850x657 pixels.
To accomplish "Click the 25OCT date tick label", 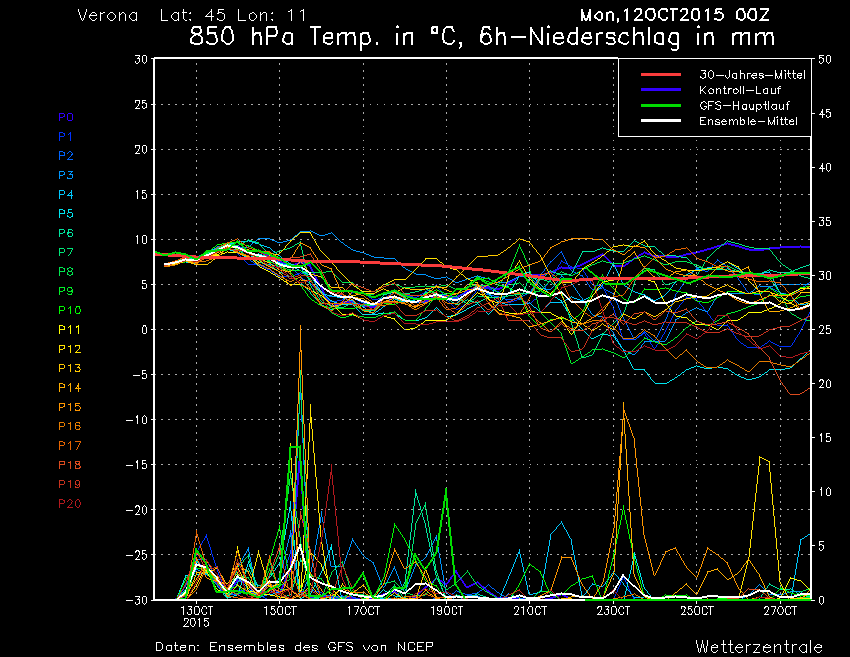I will coord(697,611).
